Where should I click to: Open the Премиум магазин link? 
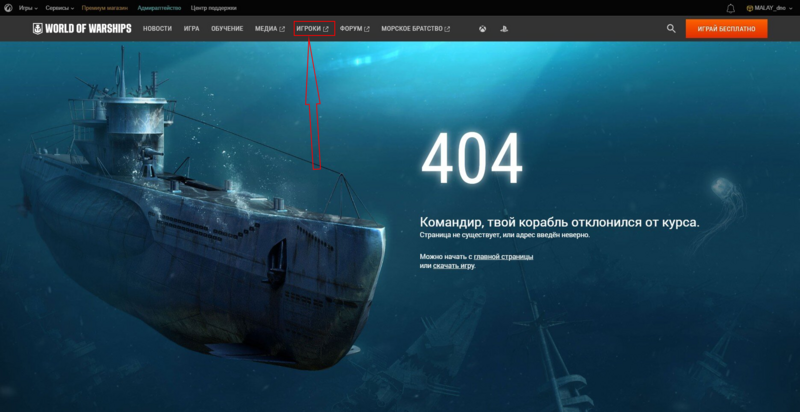pos(105,8)
